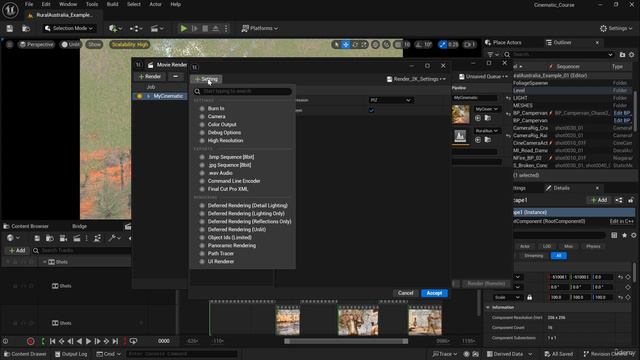Open the File menu
The width and height of the screenshot is (640, 360).
pyautogui.click(x=29, y=4)
